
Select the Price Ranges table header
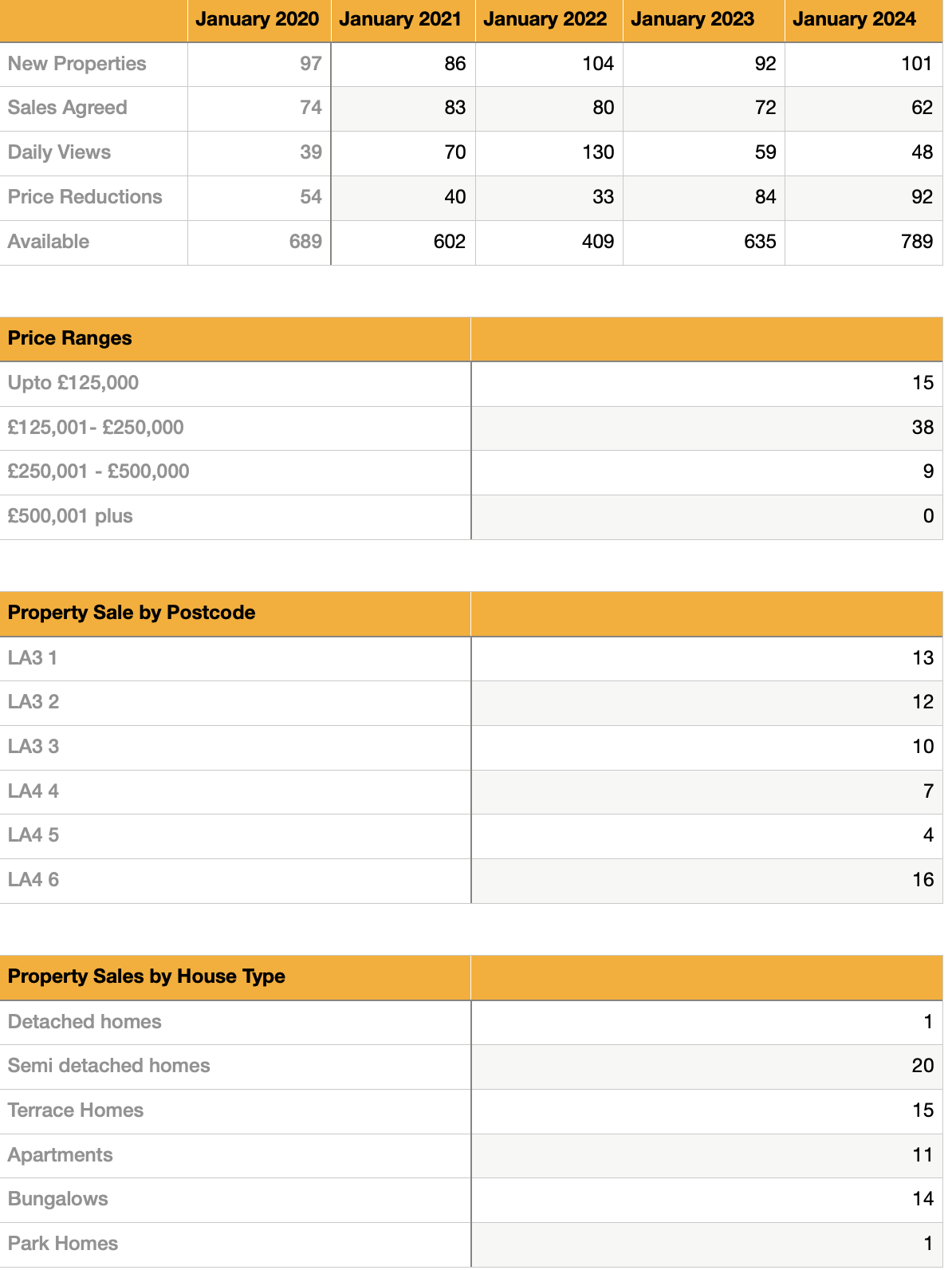pyautogui.click(x=70, y=338)
